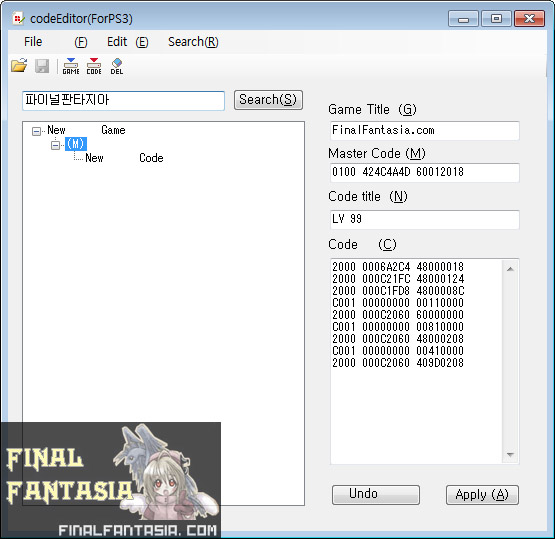
Task: Open the File (F) menu
Action: 56,42
